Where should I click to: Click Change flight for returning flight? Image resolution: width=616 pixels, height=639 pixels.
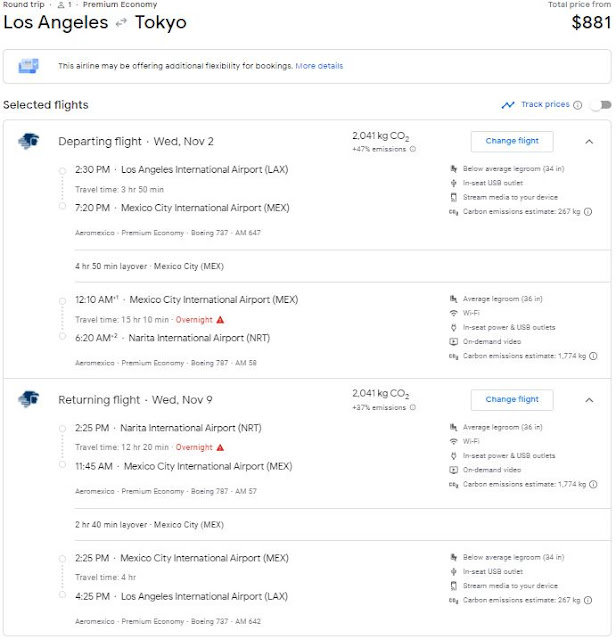[x=511, y=400]
